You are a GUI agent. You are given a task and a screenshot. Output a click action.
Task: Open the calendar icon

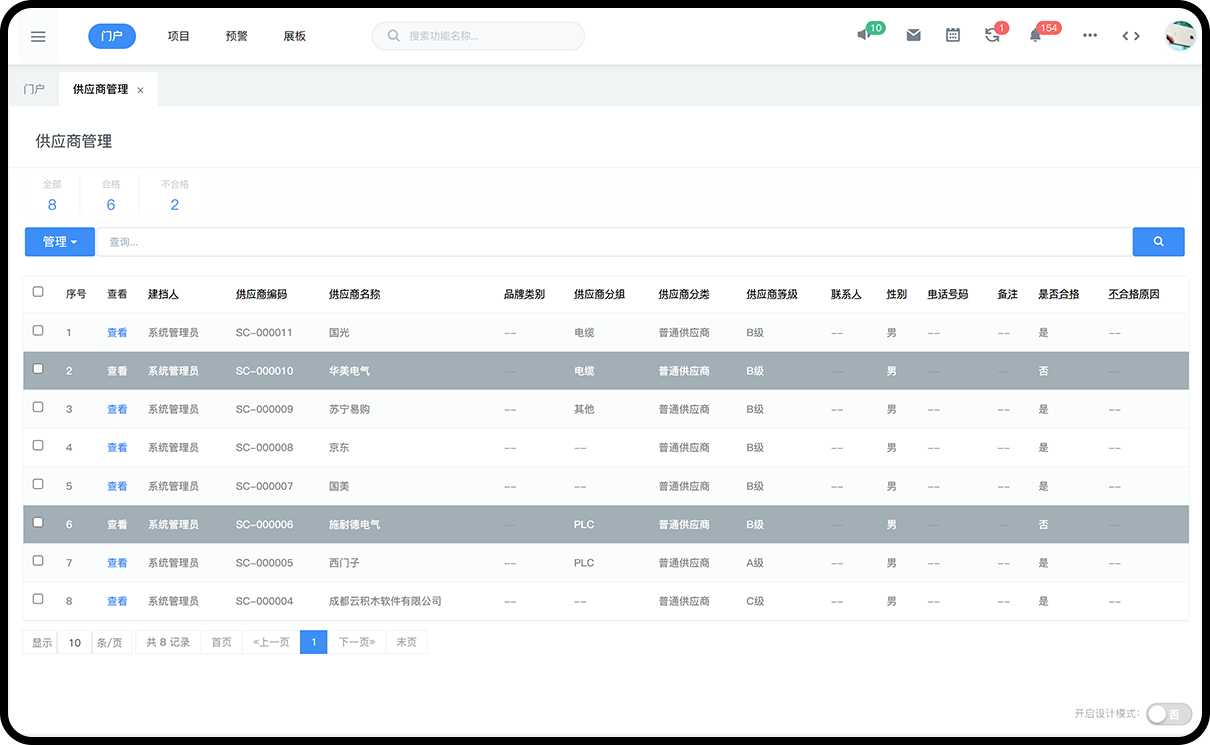click(x=953, y=35)
